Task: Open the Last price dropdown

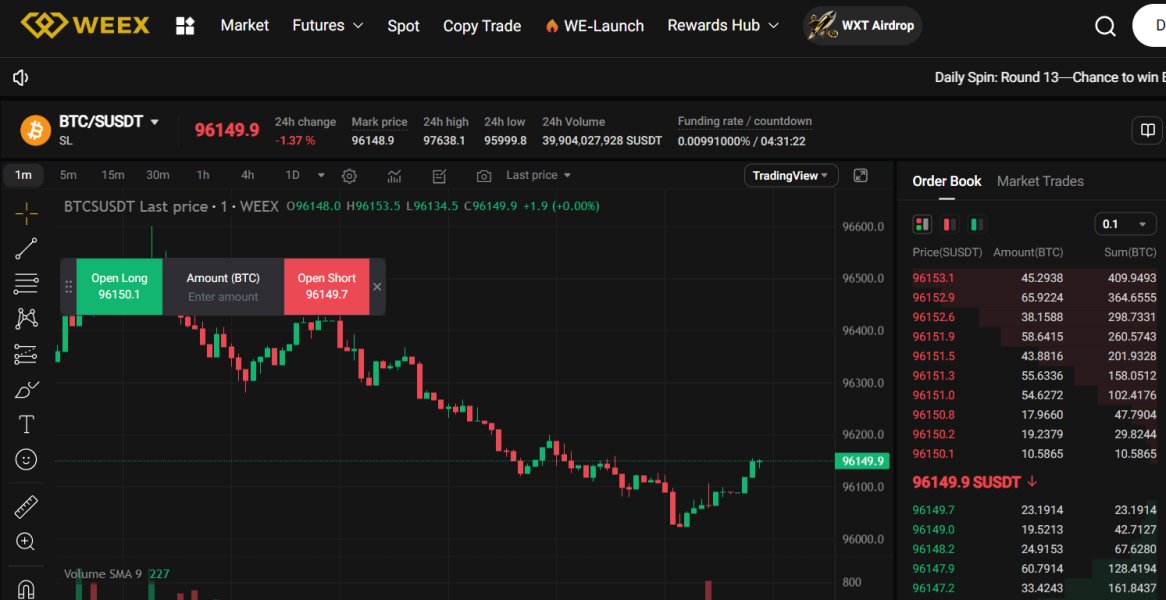Action: [x=538, y=175]
